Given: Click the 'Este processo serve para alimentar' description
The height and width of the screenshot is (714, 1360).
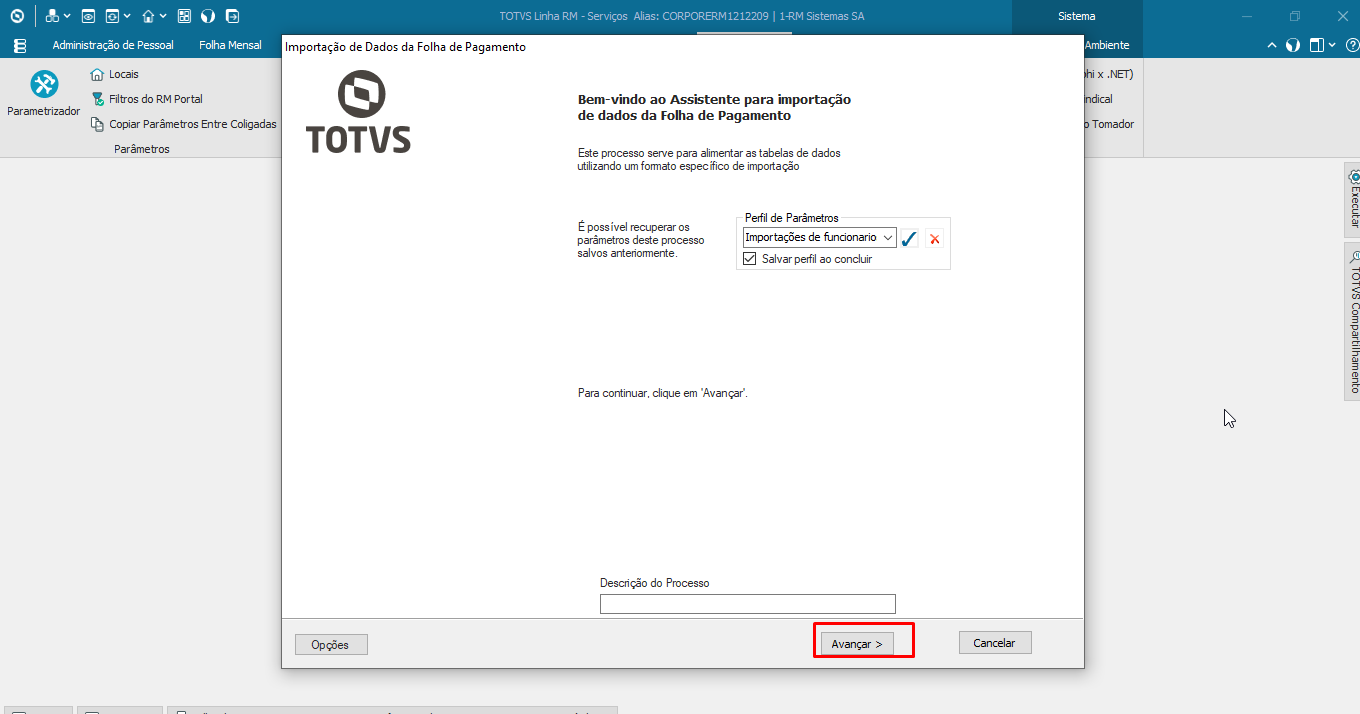Looking at the screenshot, I should point(709,160).
